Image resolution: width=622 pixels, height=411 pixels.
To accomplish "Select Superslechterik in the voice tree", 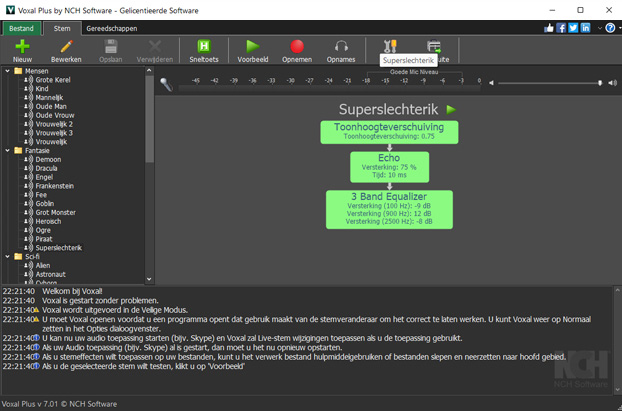I will [58, 248].
